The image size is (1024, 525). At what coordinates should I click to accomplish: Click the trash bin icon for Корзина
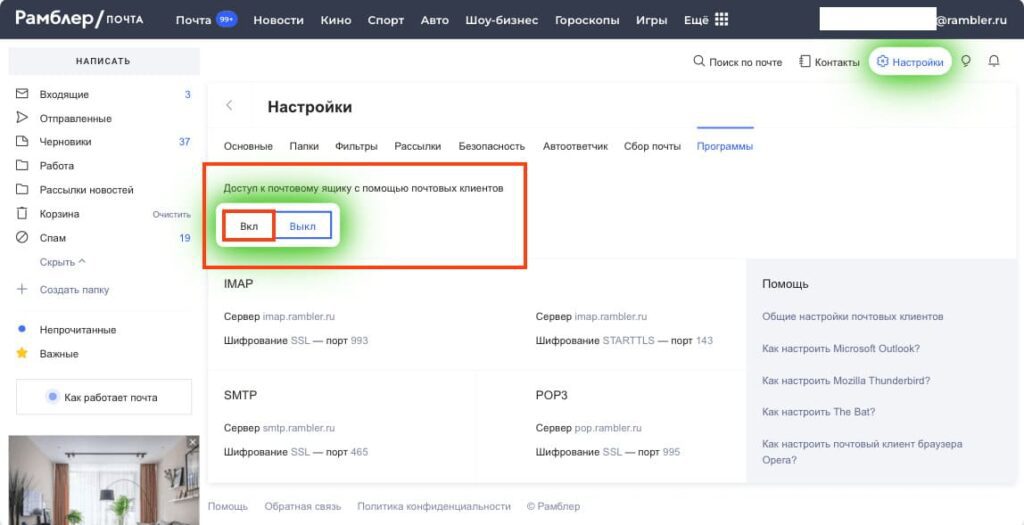[x=22, y=214]
